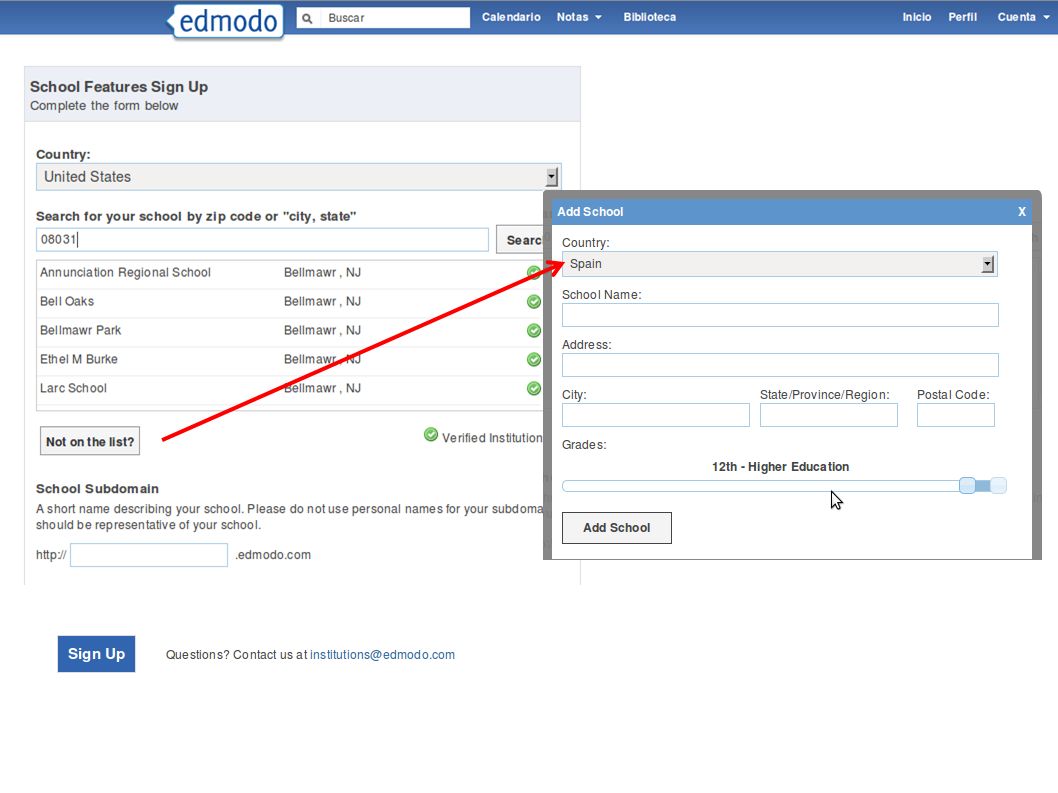Image resolution: width=1058 pixels, height=793 pixels.
Task: Click the edmodo logo
Action: [227, 21]
